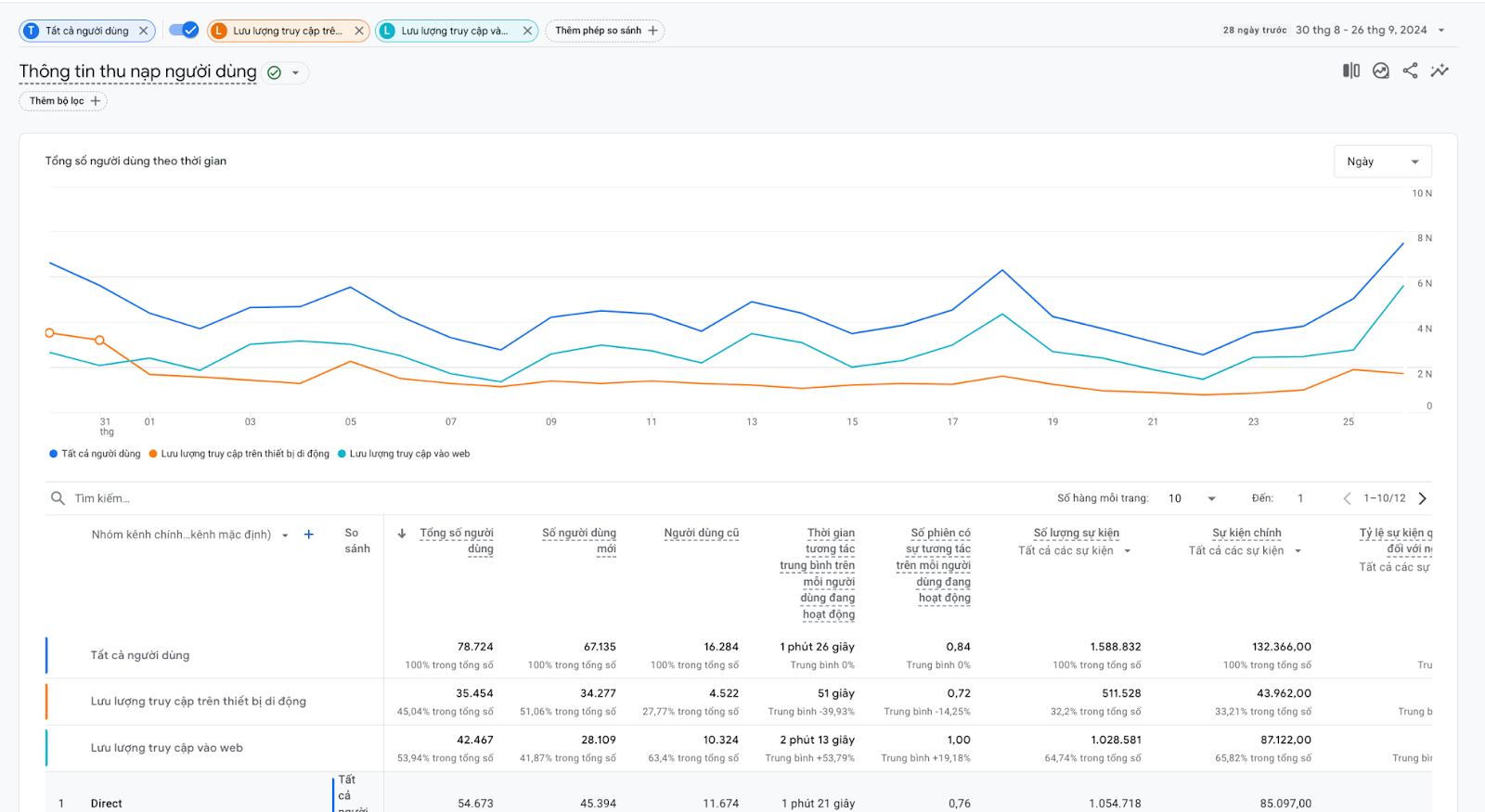
Task: Click orange mobile traffic legend item
Action: click(239, 454)
